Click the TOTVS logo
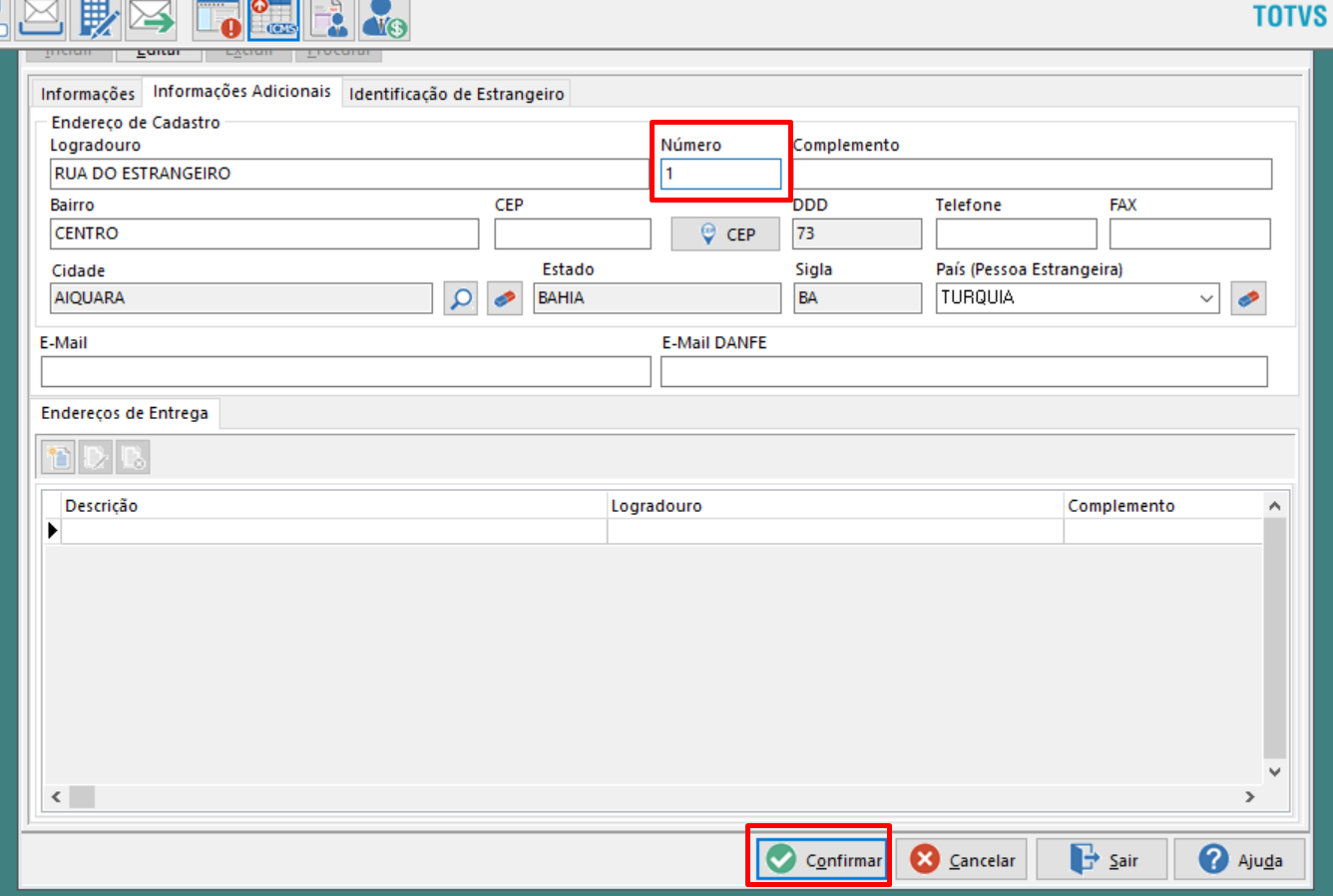 pos(1290,16)
